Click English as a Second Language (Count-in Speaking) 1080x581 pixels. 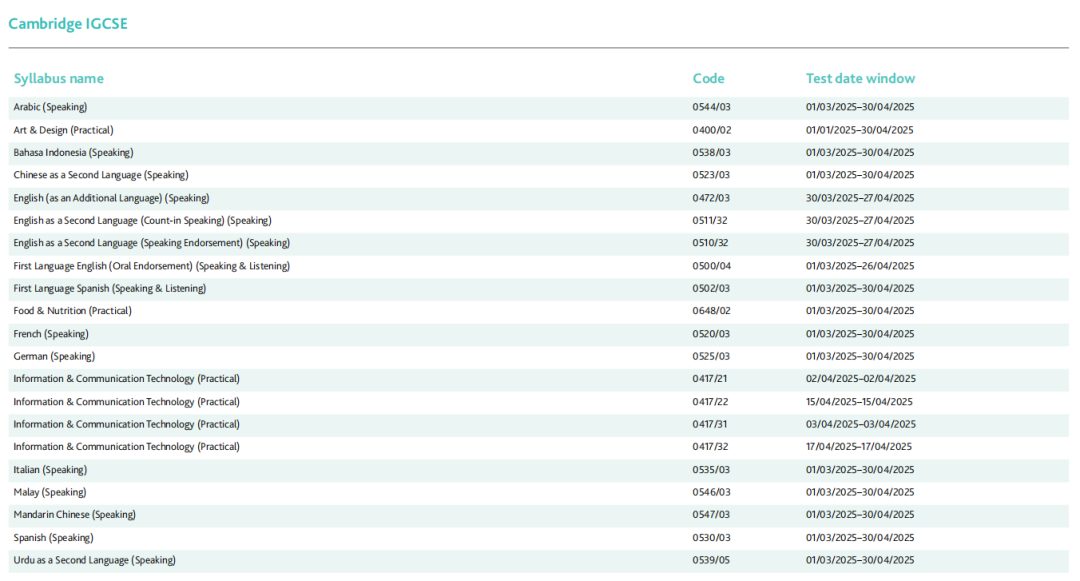coord(143,221)
